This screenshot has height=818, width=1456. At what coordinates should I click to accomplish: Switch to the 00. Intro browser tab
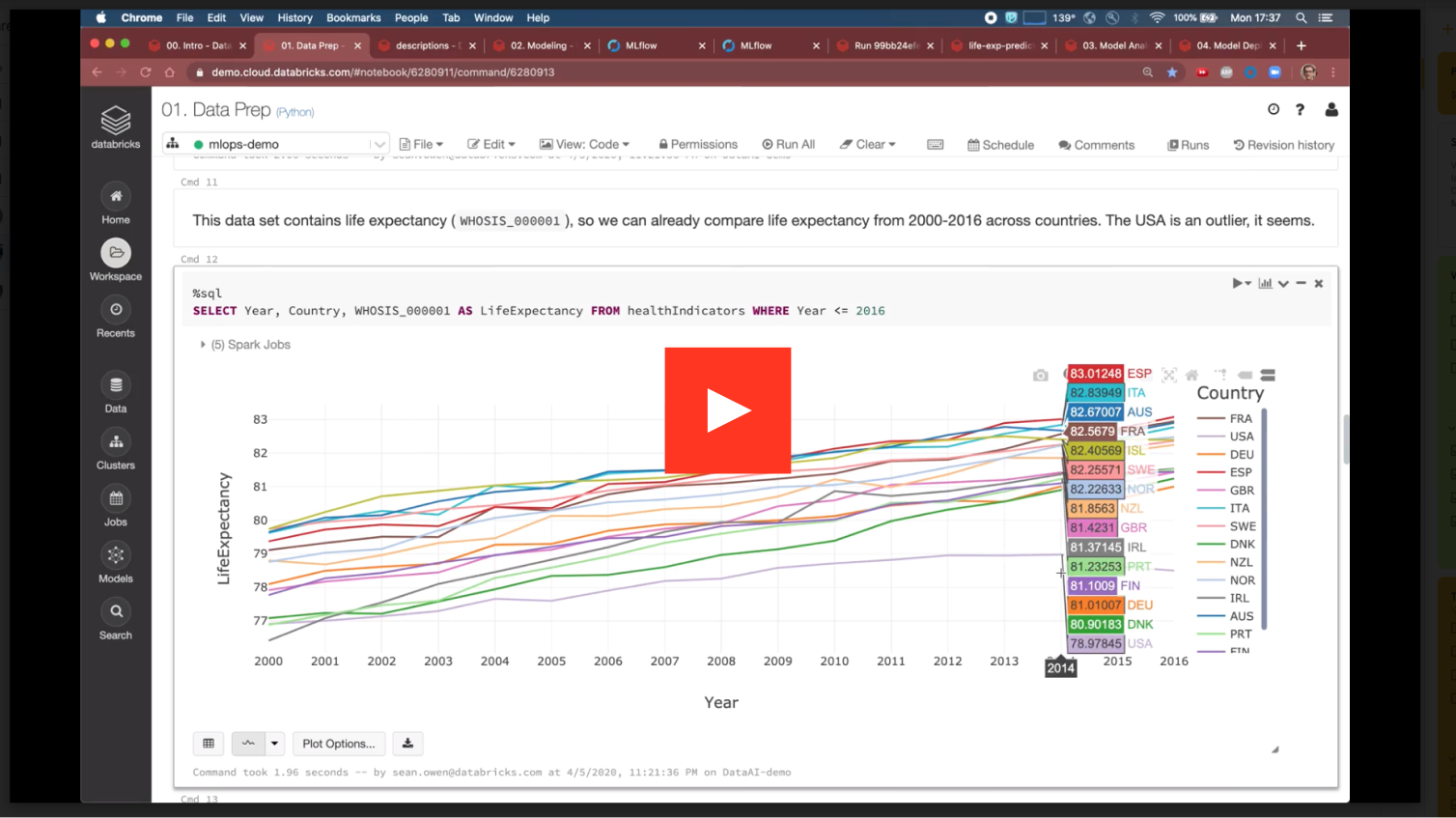click(198, 45)
